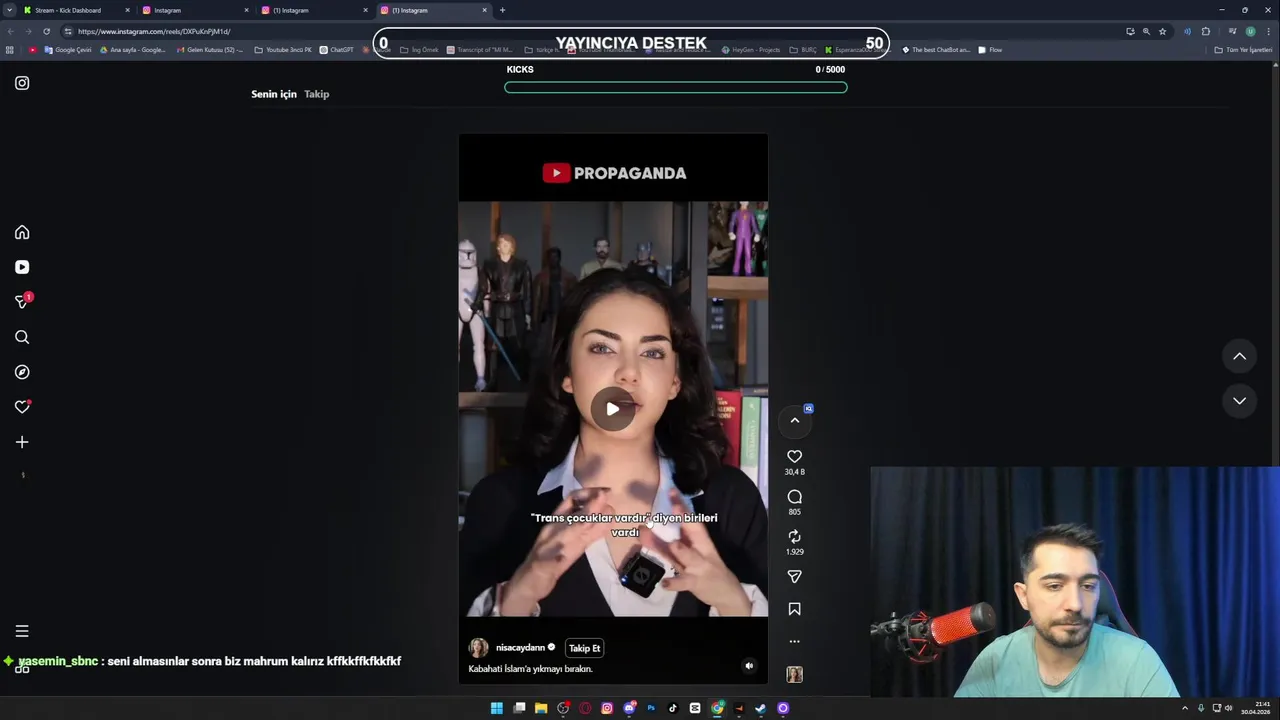Open the HeyGen - Projects bookmark
The height and width of the screenshot is (720, 1280).
750,50
